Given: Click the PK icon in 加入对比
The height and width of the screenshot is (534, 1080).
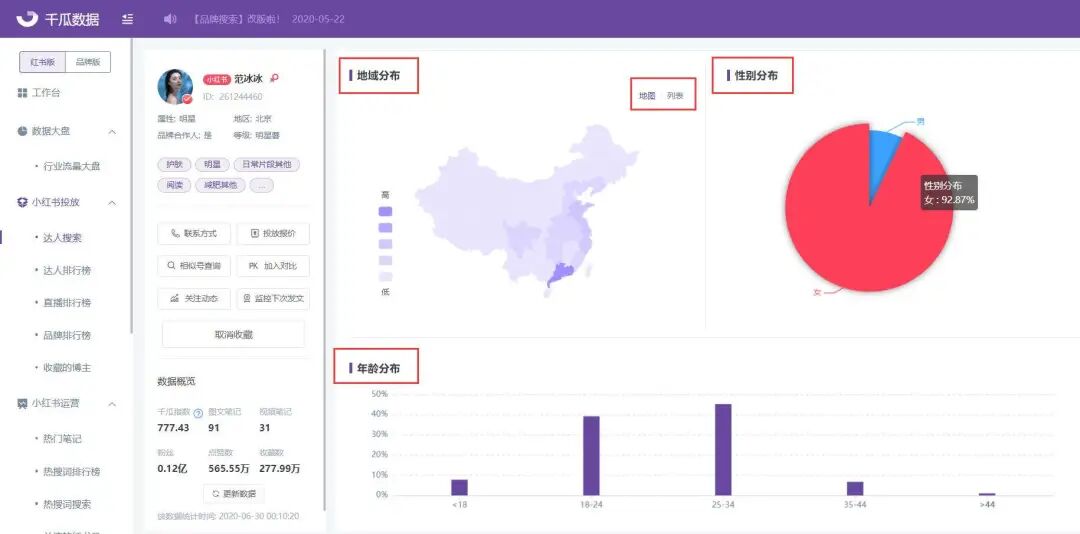Looking at the screenshot, I should pyautogui.click(x=253, y=265).
